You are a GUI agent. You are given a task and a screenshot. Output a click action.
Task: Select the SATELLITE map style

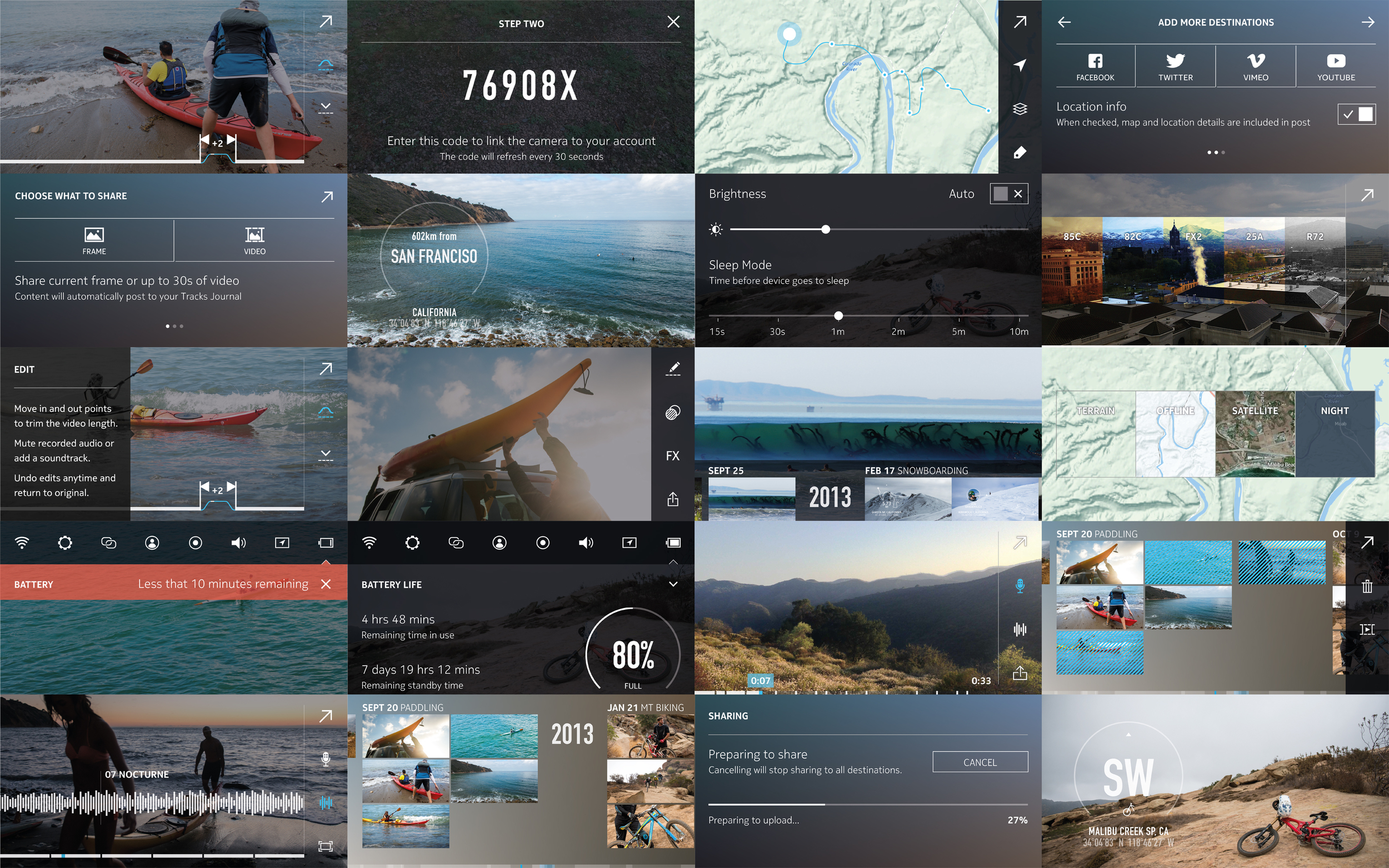pos(1255,434)
